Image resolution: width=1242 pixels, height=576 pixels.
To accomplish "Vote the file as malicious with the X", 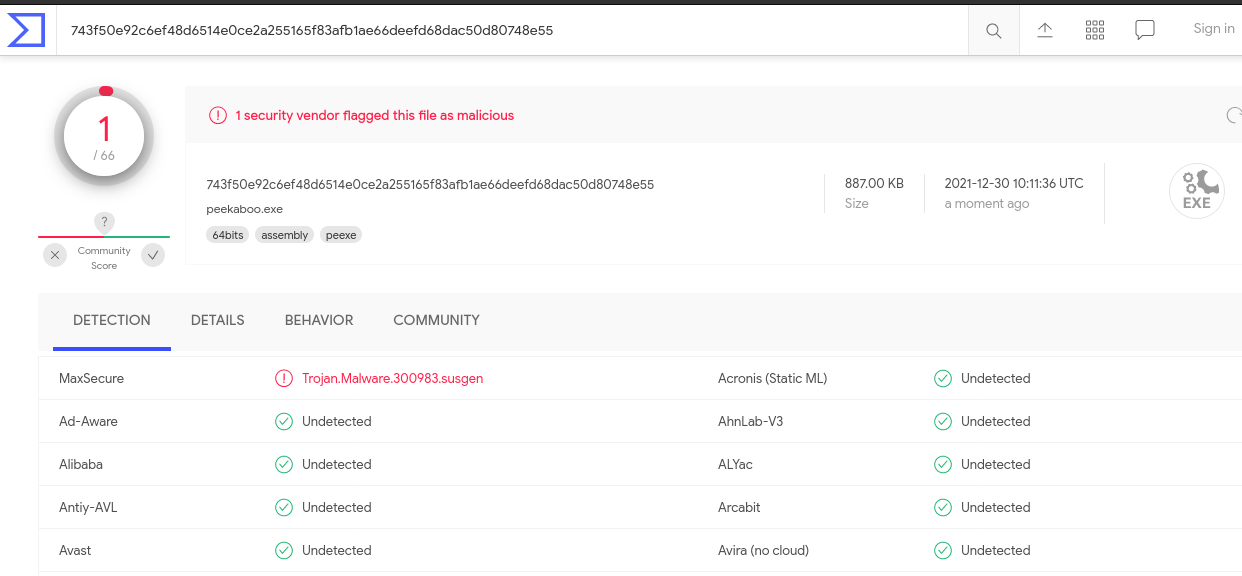I will pos(55,255).
